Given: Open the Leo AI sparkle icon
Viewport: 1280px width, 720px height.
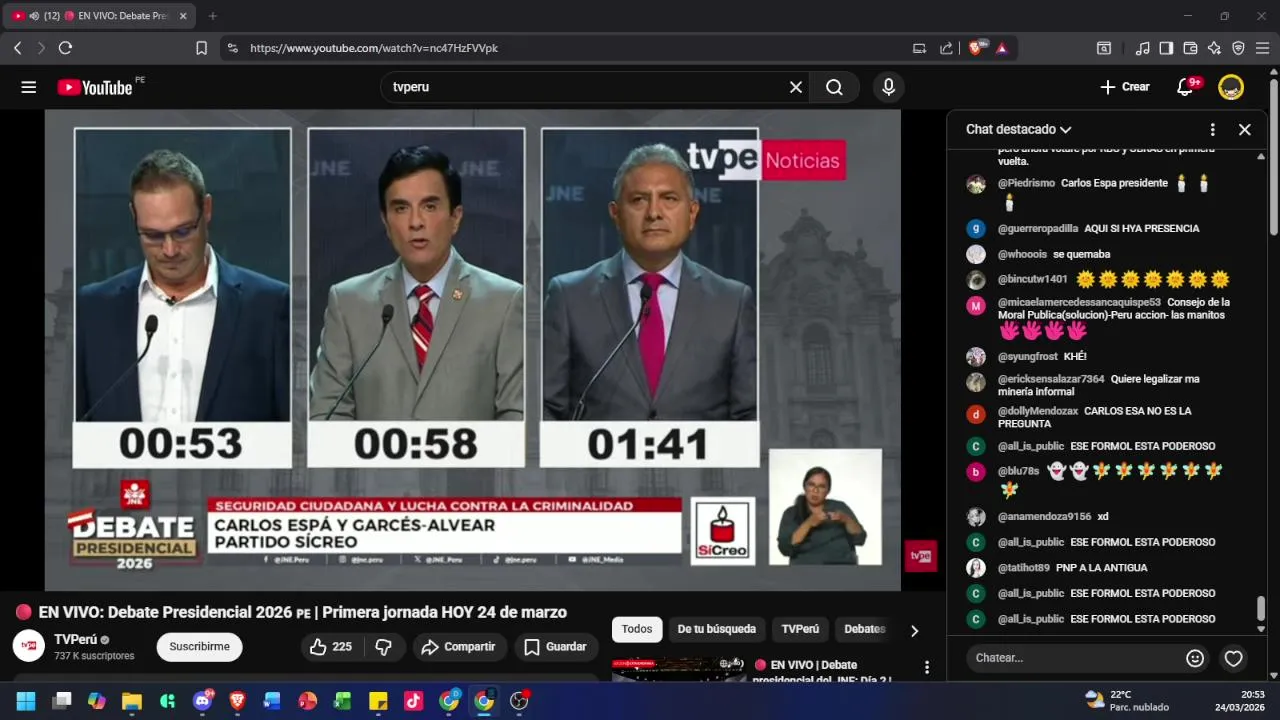Looking at the screenshot, I should [1214, 48].
